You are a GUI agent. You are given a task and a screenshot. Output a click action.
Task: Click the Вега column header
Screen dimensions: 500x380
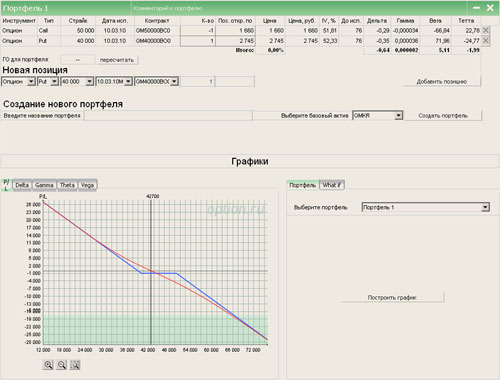pyautogui.click(x=435, y=21)
